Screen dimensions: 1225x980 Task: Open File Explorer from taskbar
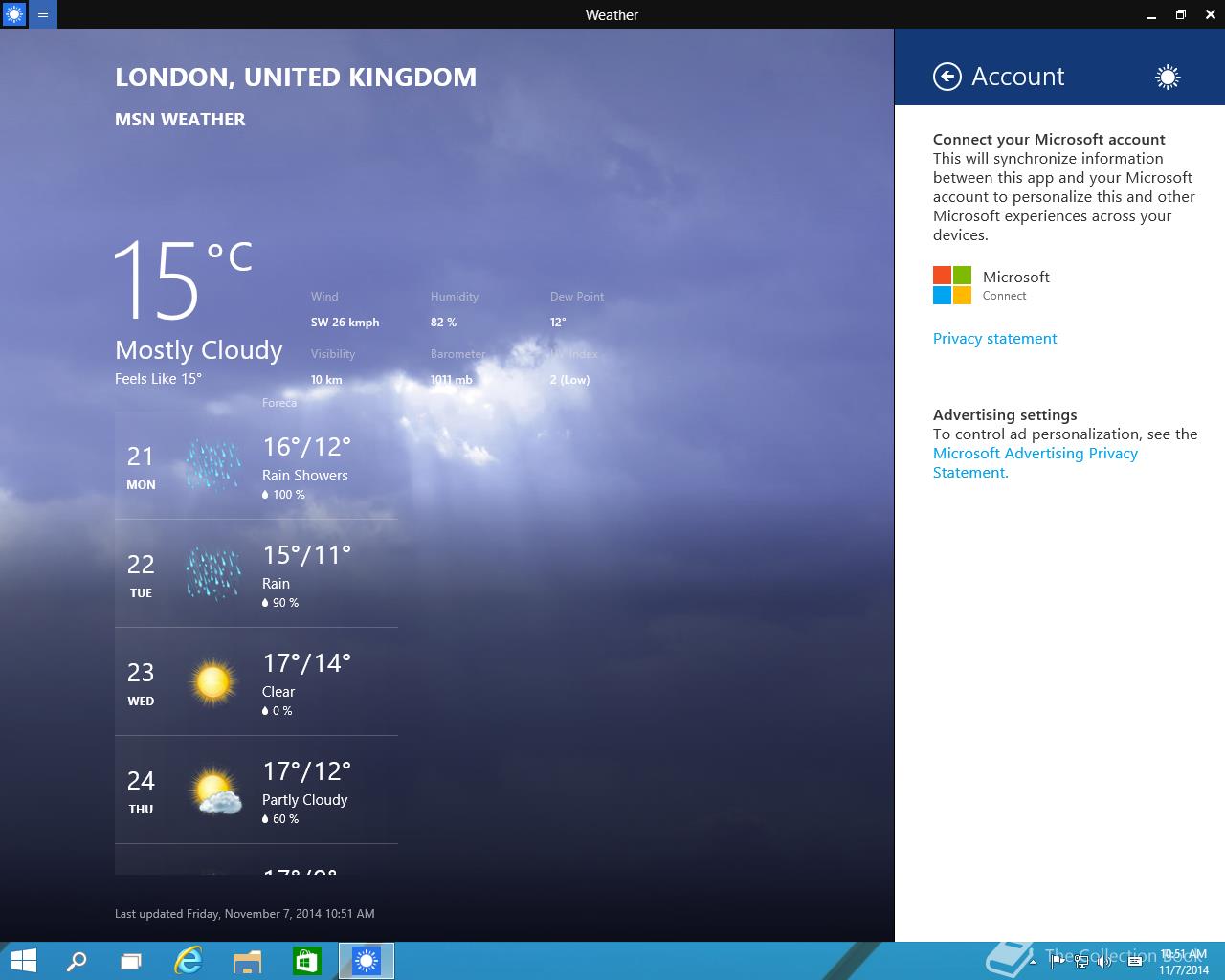(248, 961)
